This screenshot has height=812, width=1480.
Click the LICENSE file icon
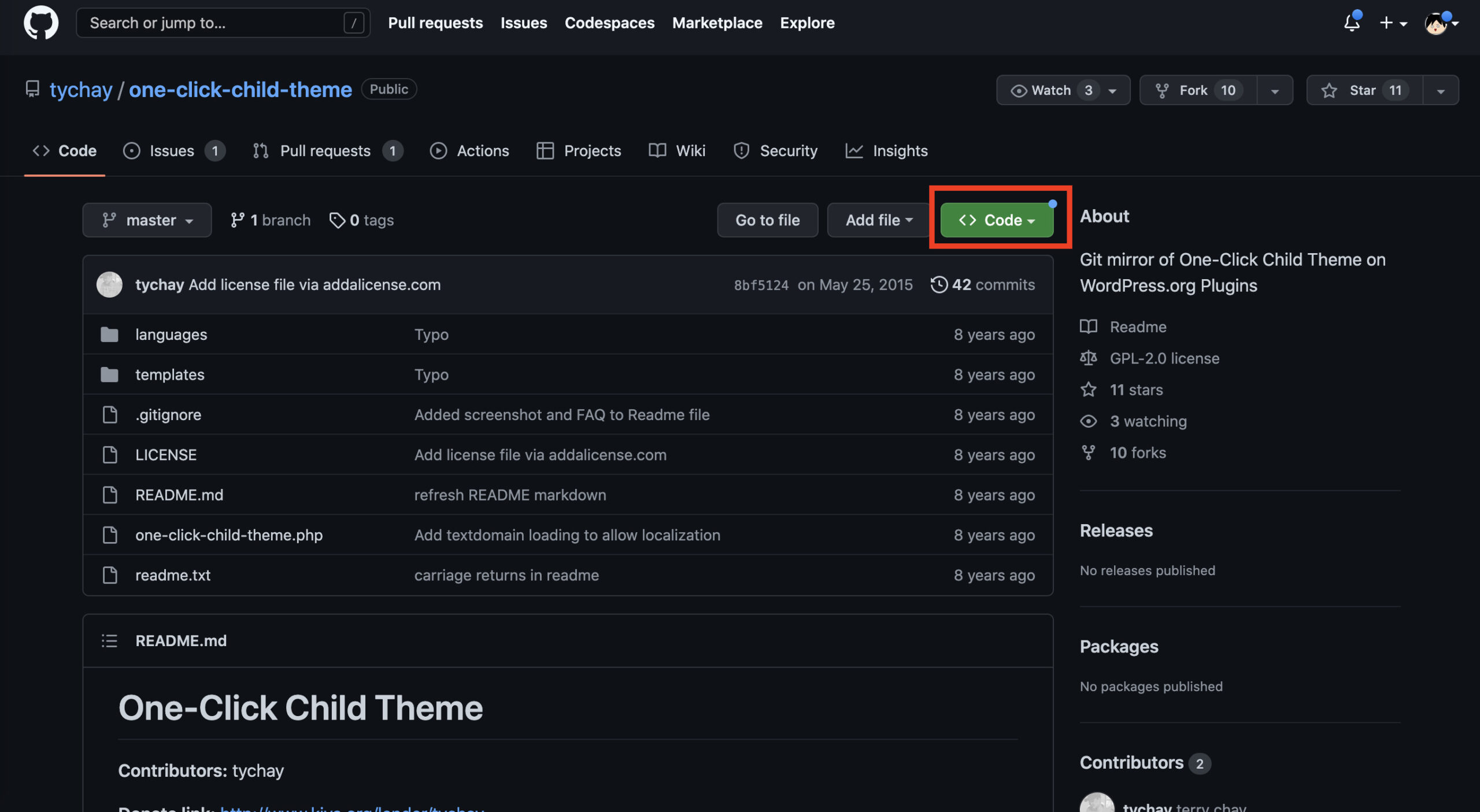click(109, 455)
